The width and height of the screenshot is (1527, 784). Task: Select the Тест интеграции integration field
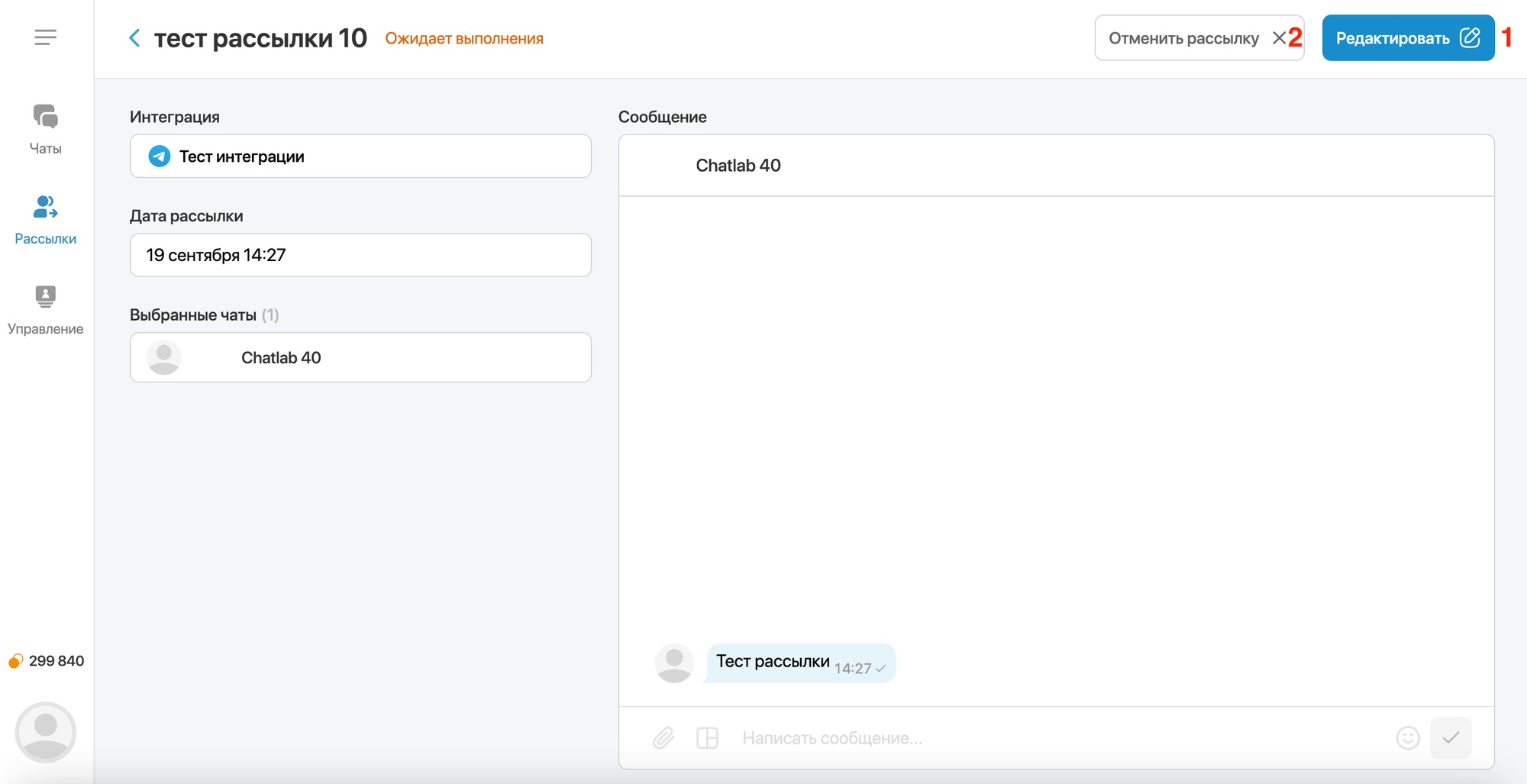pyautogui.click(x=360, y=156)
